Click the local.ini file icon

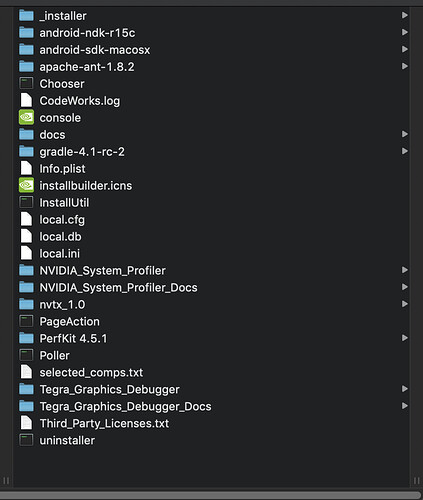pos(26,253)
